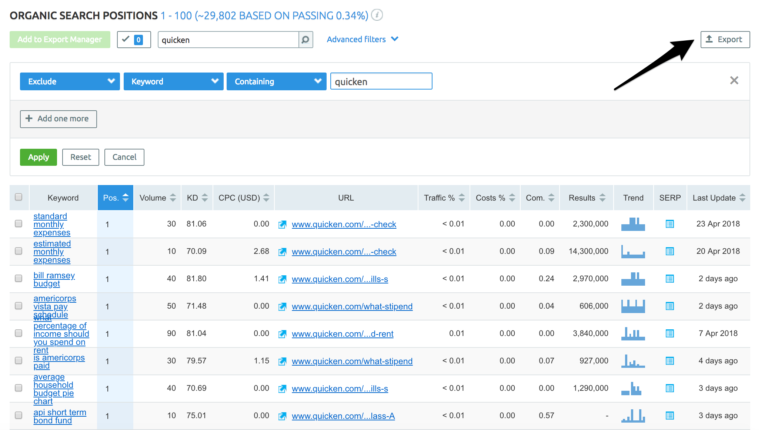Open trend chart for api short term bond fund

[633, 416]
